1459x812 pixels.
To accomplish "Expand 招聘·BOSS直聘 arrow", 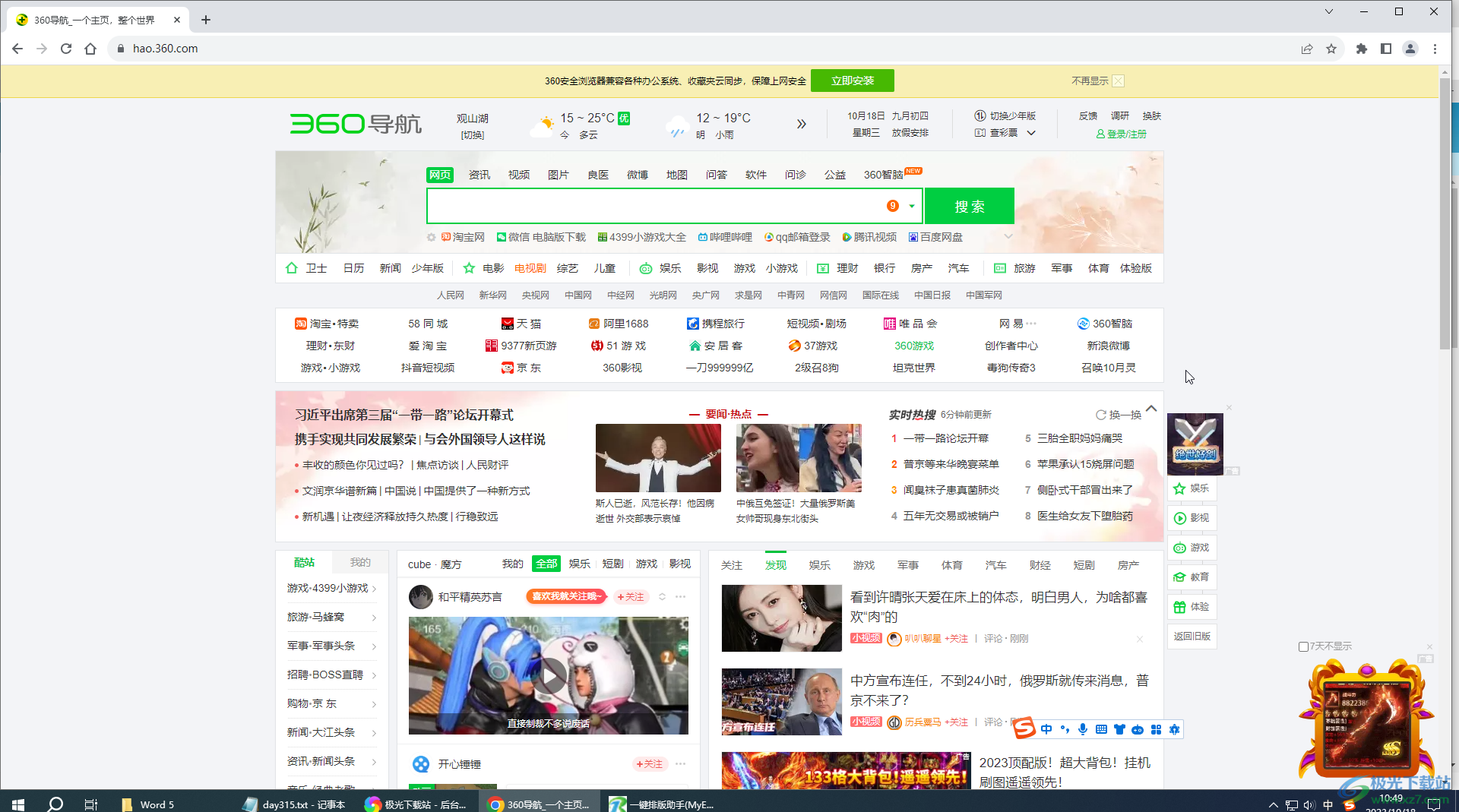I will click(x=374, y=675).
